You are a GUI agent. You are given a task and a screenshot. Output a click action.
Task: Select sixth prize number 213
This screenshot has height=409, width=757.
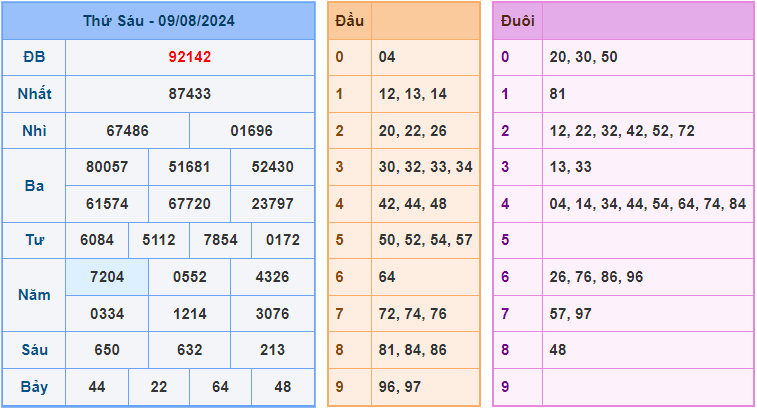point(273,350)
